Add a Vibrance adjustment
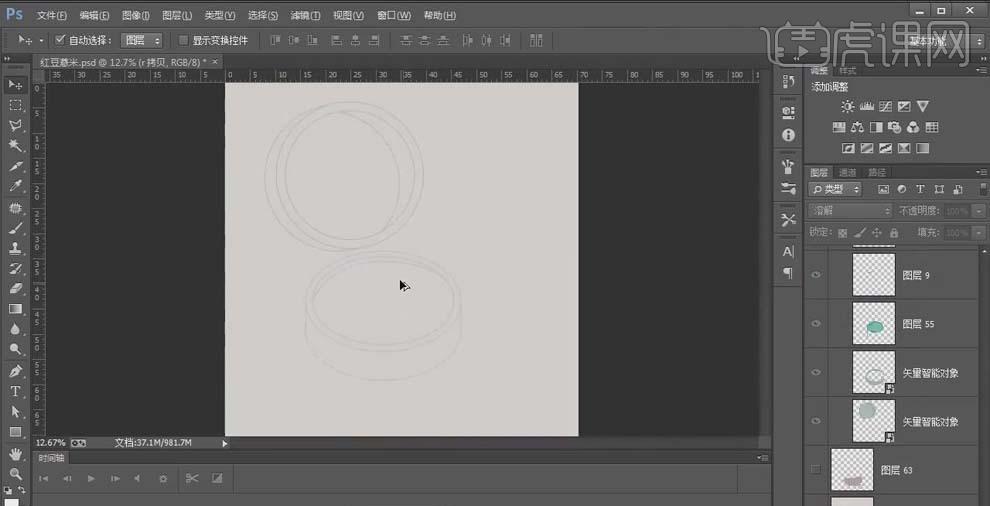The height and width of the screenshot is (506, 990). pos(922,106)
